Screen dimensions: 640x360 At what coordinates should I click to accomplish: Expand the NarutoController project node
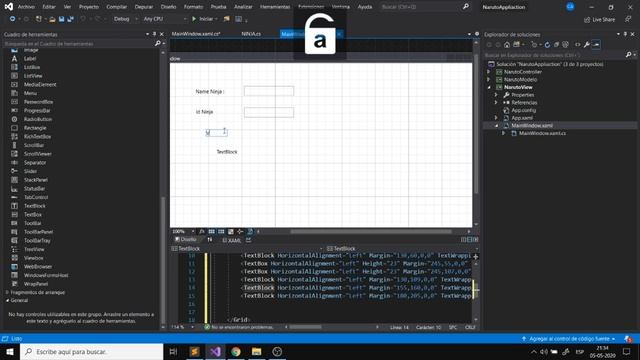(x=489, y=72)
